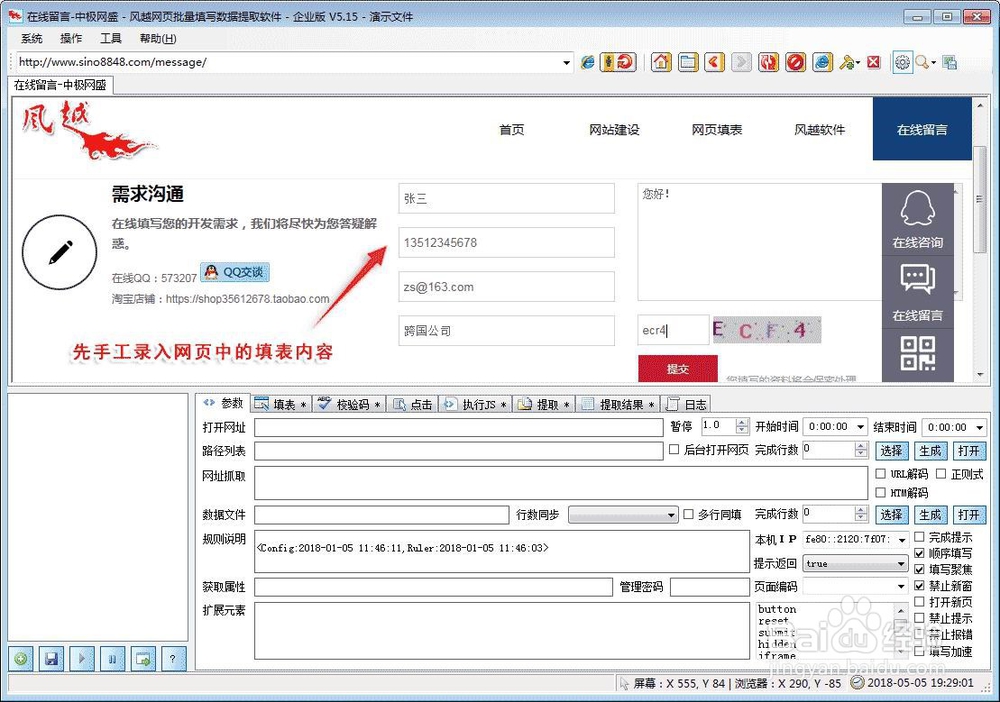Open the folder browse icon in toolbar

[688, 62]
